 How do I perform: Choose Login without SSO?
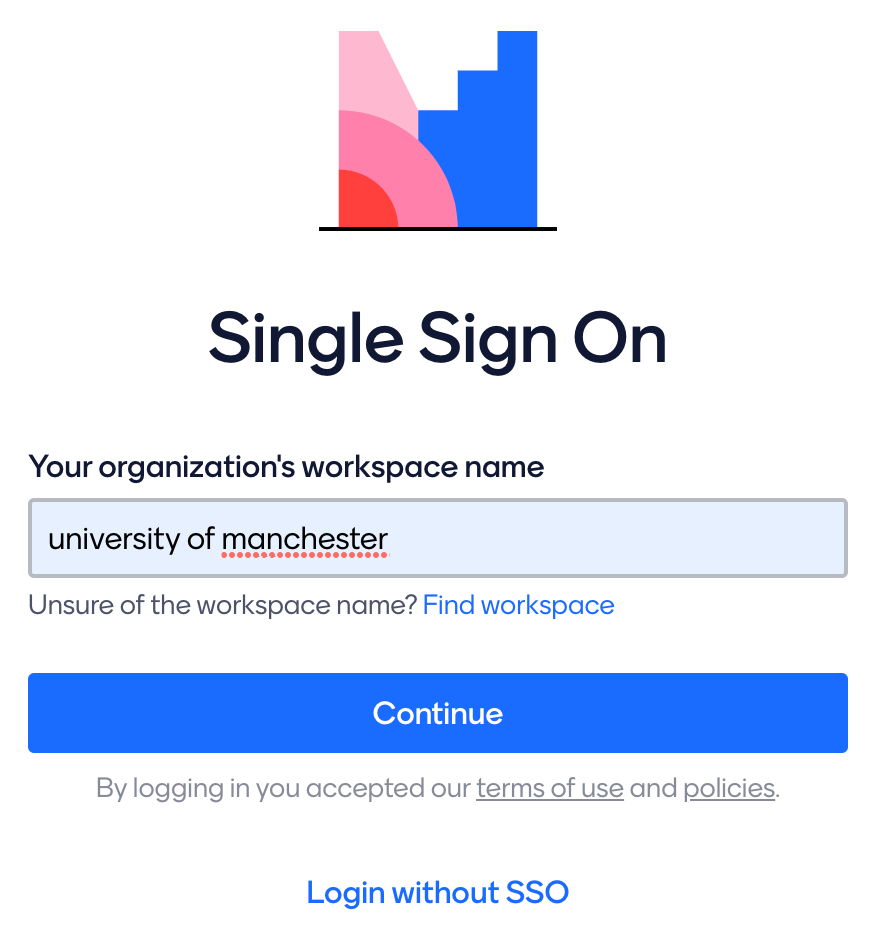[x=437, y=892]
